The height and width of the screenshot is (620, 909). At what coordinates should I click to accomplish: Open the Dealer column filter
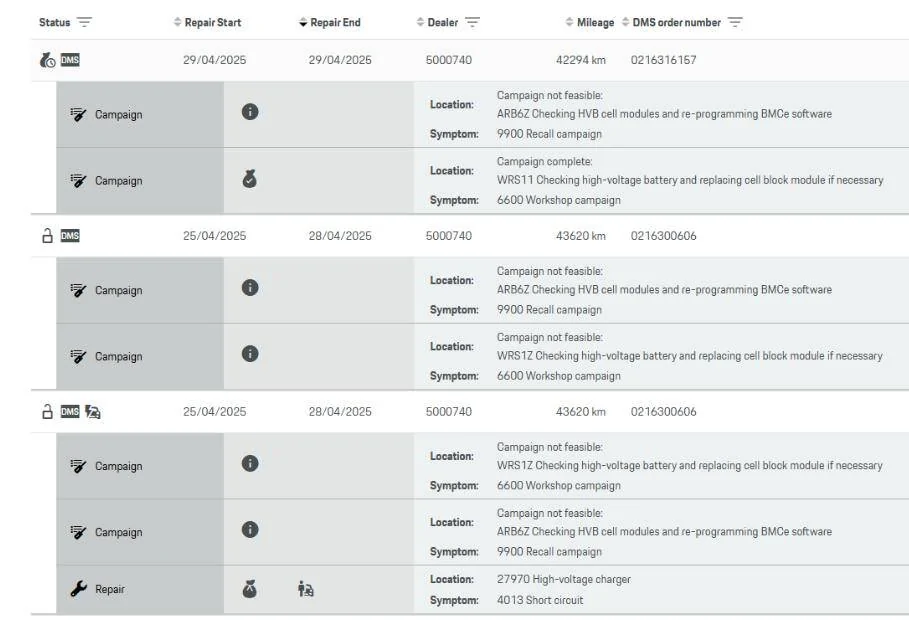point(472,23)
